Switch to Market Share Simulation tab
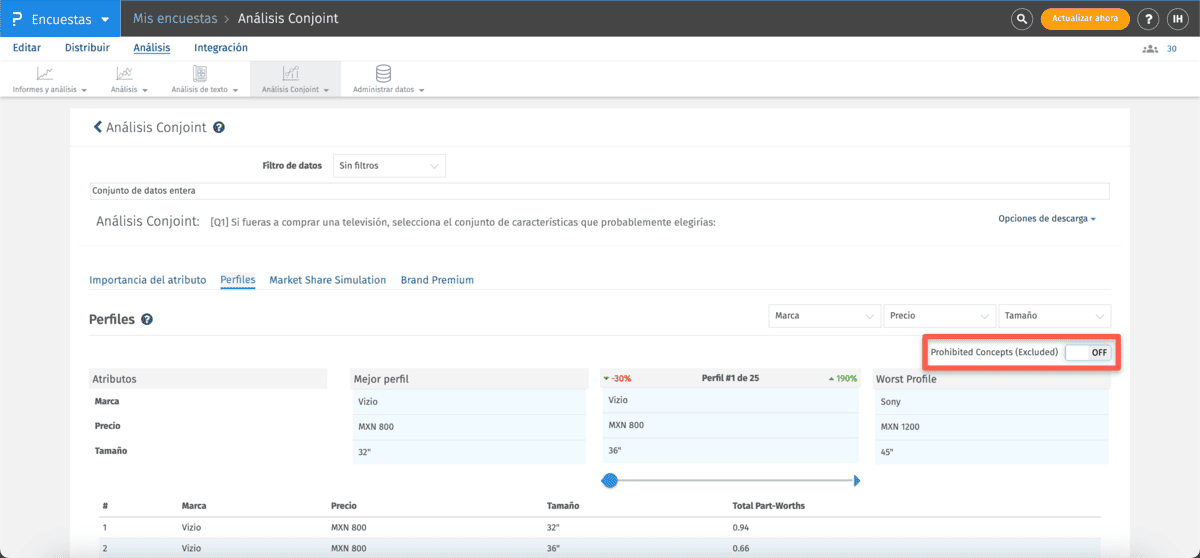1200x558 pixels. [327, 280]
